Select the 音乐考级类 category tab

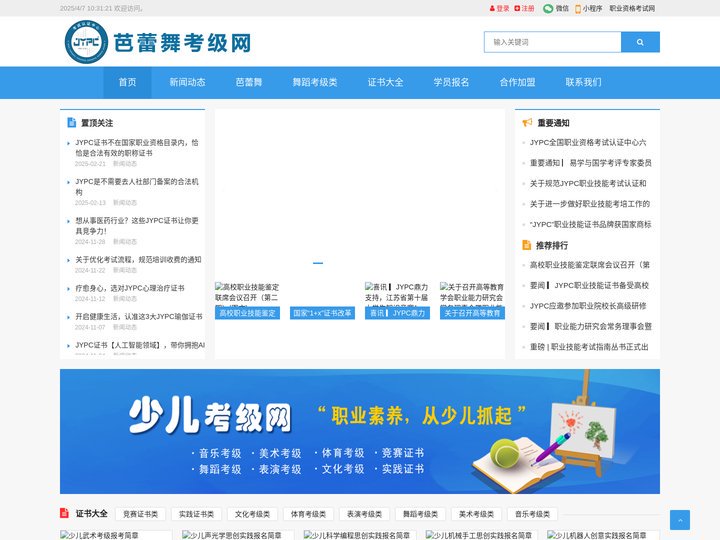532,514
